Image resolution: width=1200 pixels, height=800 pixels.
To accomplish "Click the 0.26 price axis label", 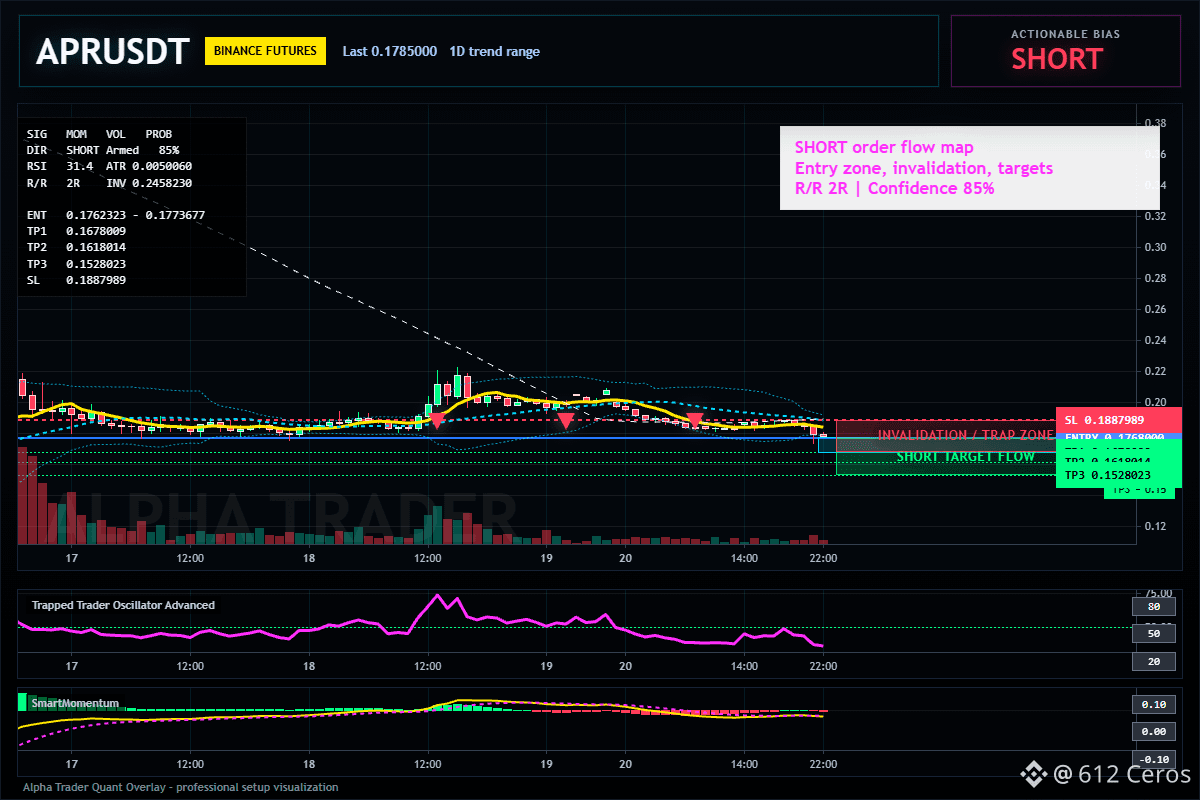I will point(1154,309).
